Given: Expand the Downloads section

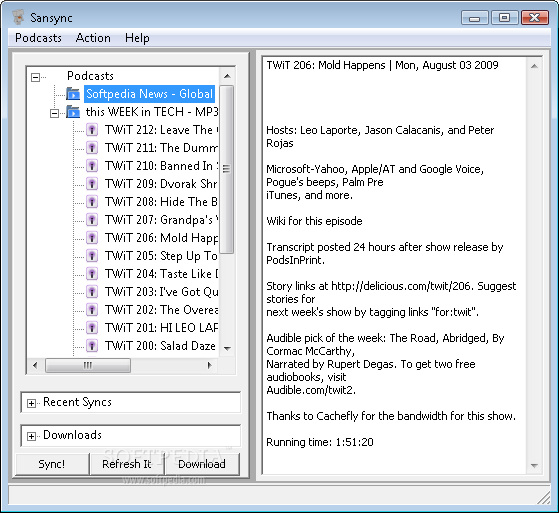Looking at the screenshot, I should pos(31,436).
